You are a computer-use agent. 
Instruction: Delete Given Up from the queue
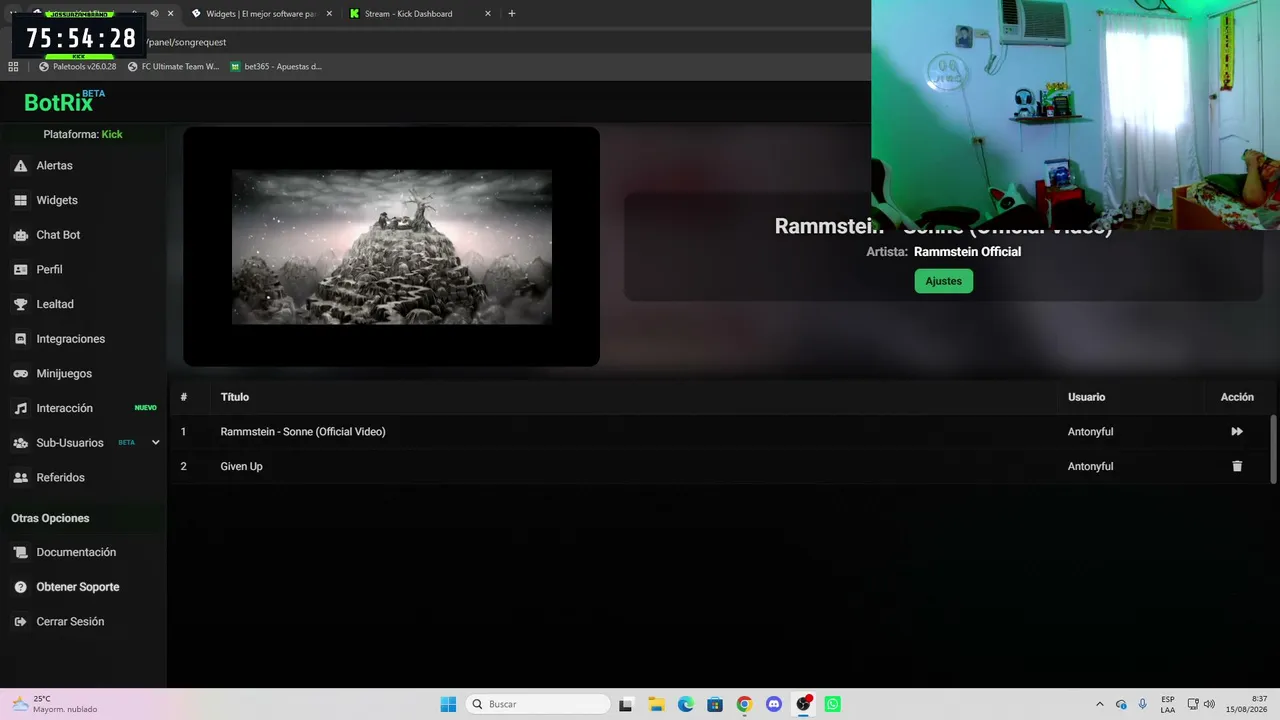(x=1237, y=466)
